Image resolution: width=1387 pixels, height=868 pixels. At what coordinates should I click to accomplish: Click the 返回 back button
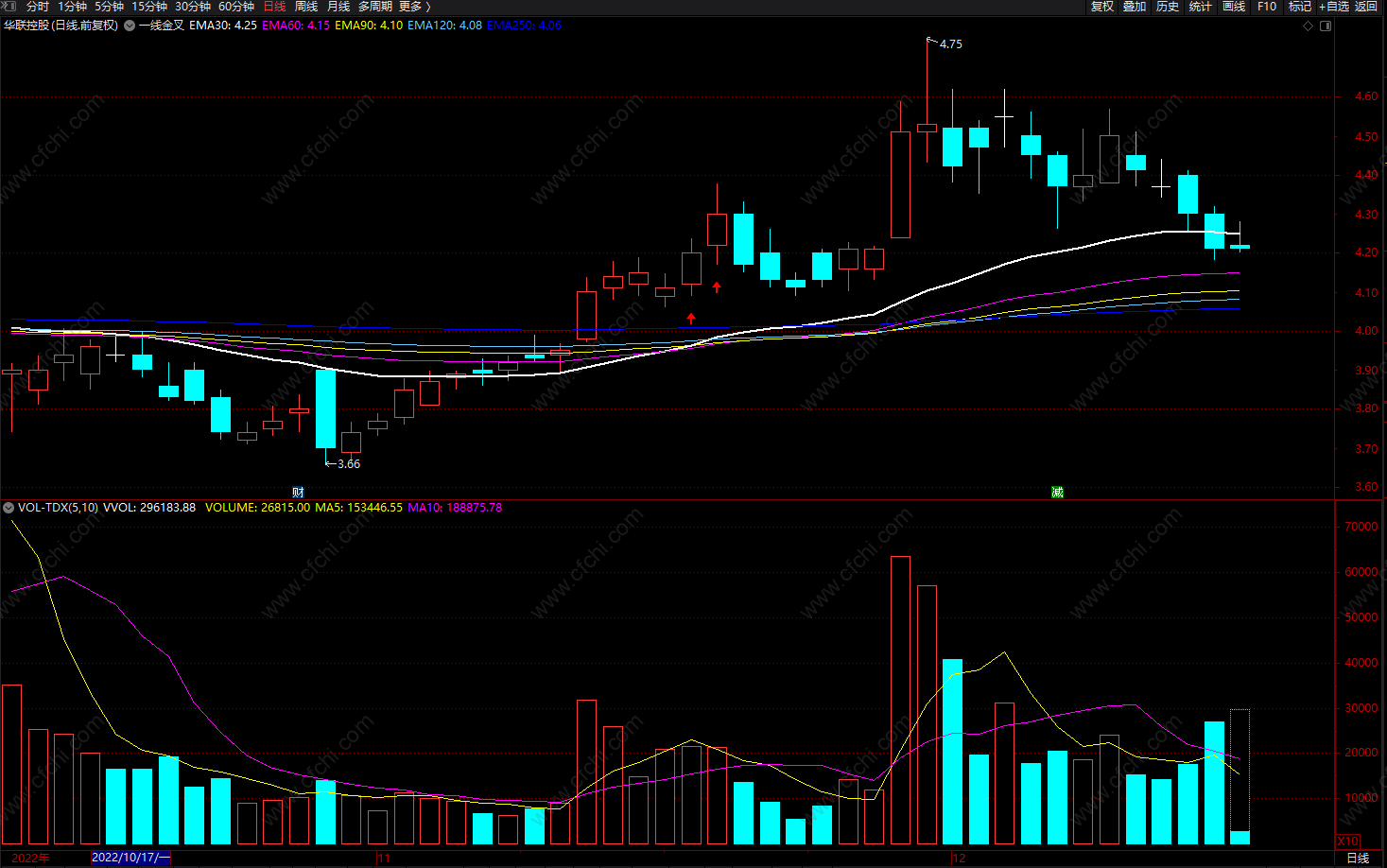pyautogui.click(x=1366, y=7)
